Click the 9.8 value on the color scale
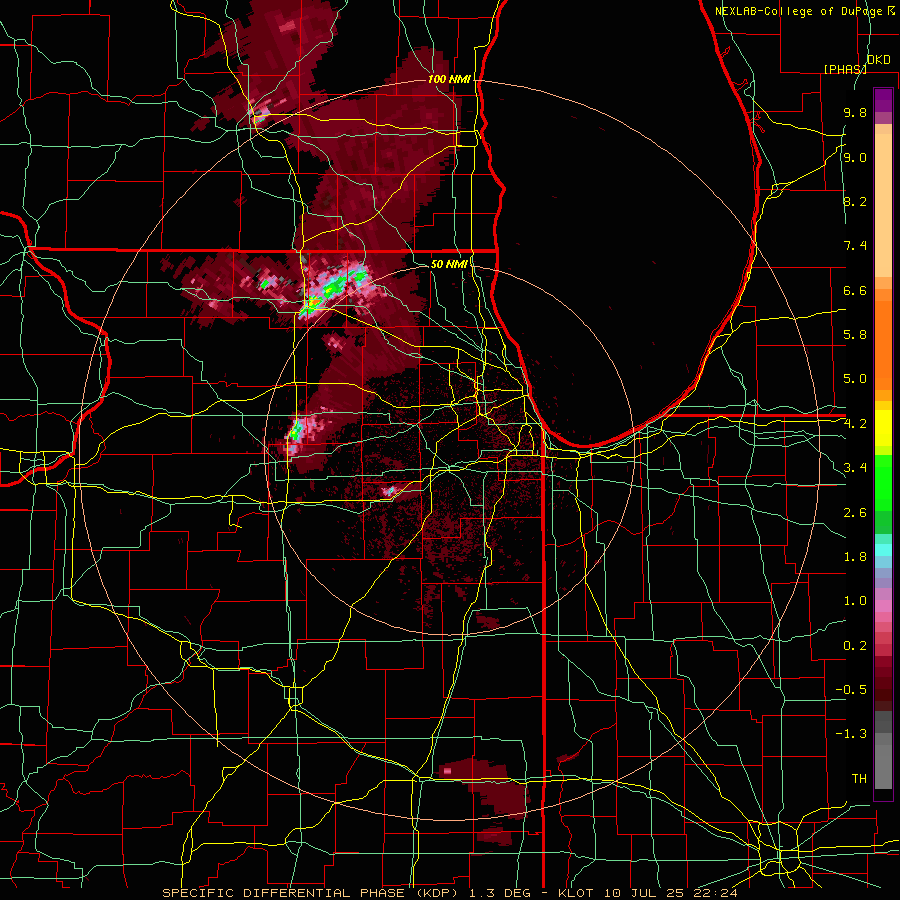 (x=855, y=112)
